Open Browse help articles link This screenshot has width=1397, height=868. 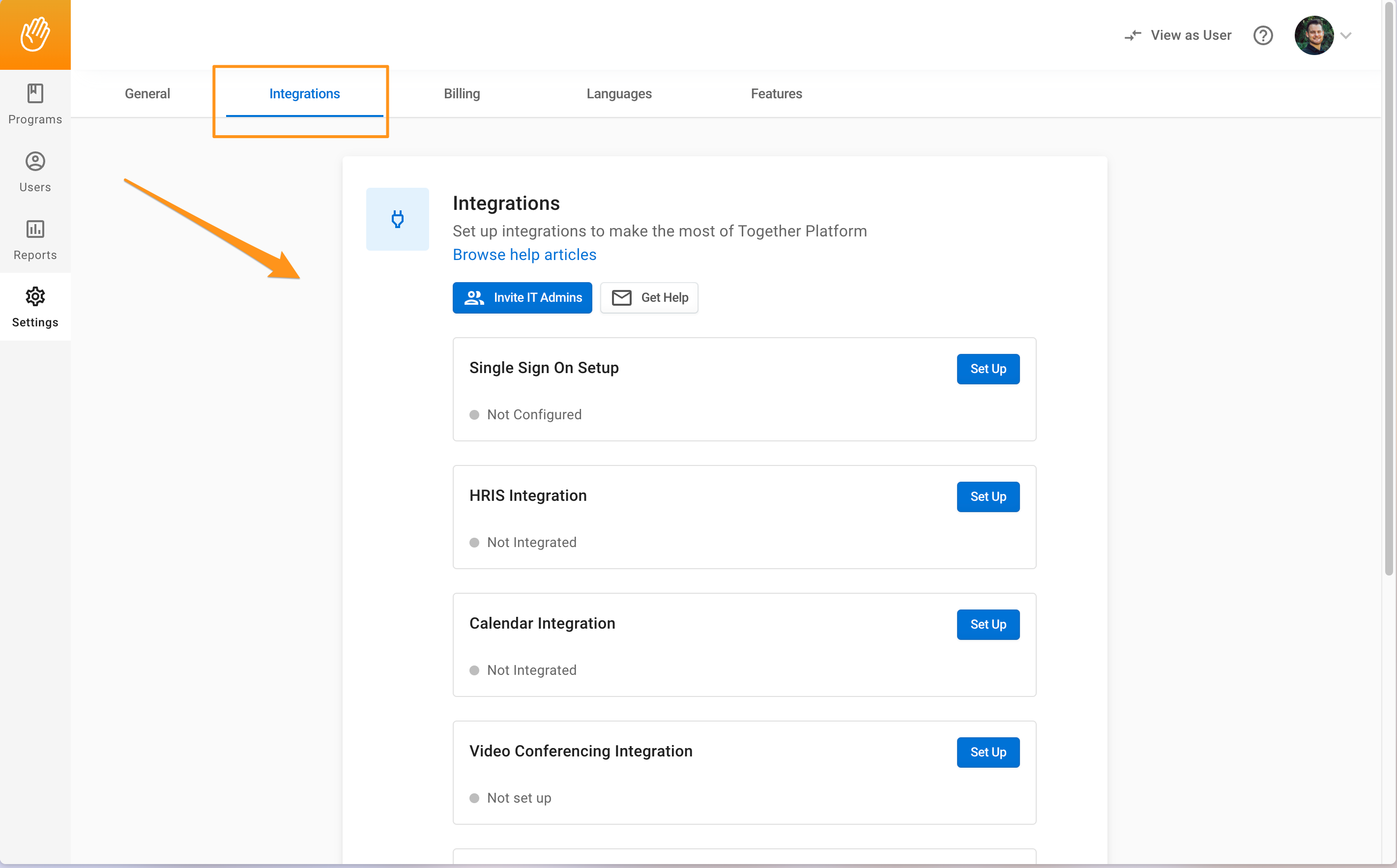[524, 254]
